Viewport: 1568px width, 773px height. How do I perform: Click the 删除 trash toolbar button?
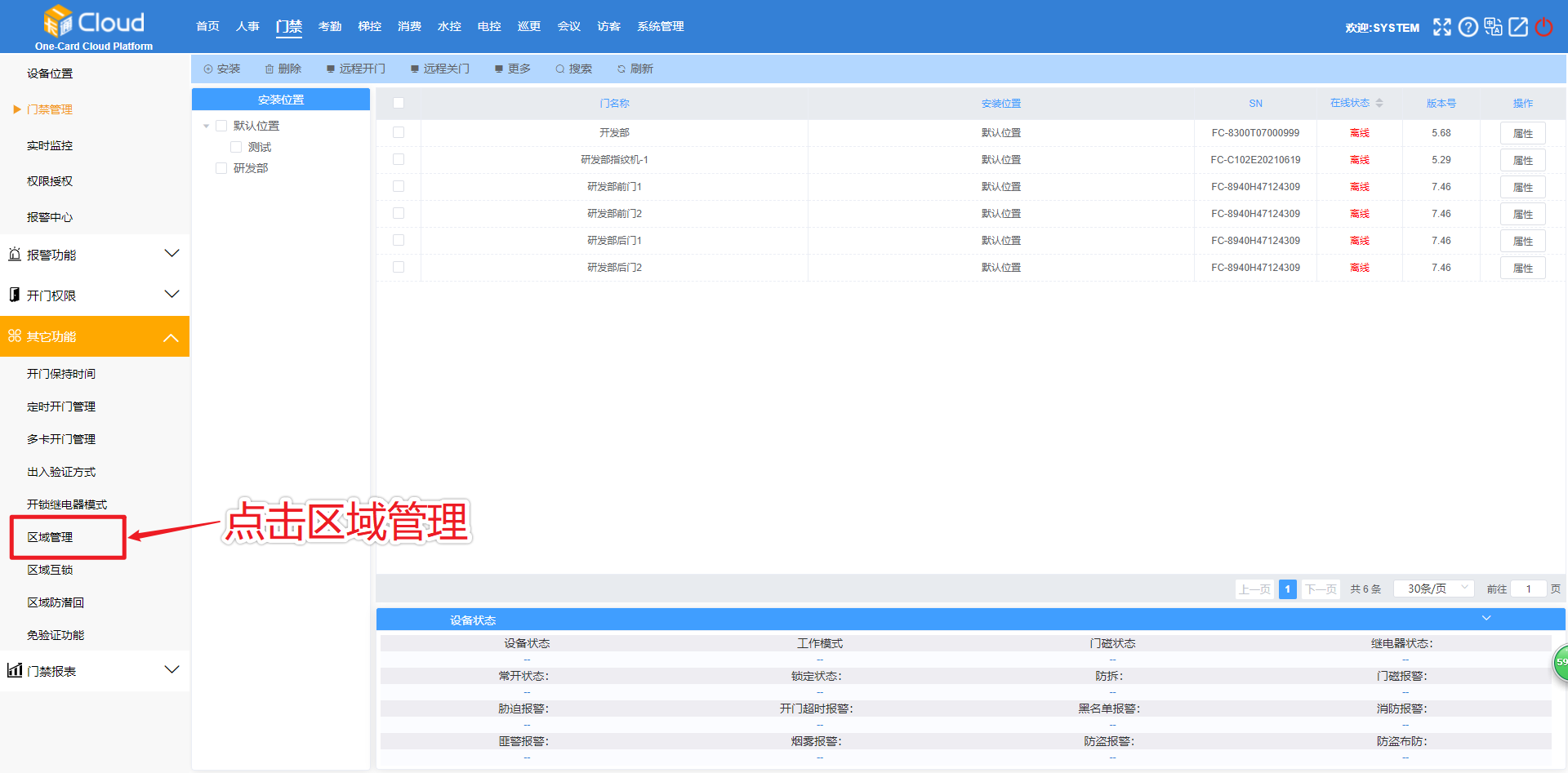click(283, 69)
